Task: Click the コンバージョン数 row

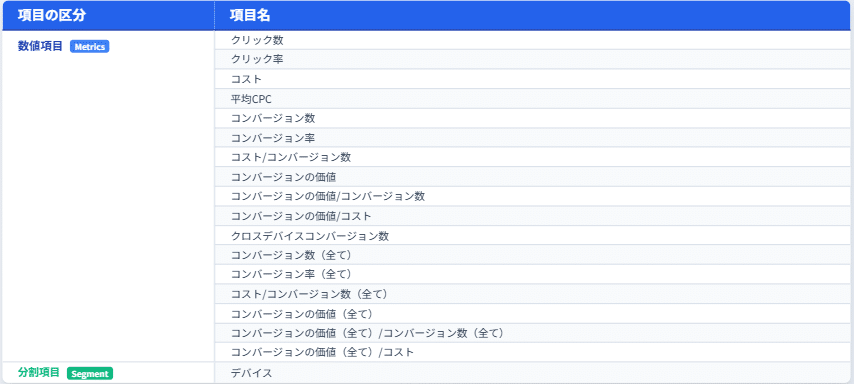Action: (532, 118)
